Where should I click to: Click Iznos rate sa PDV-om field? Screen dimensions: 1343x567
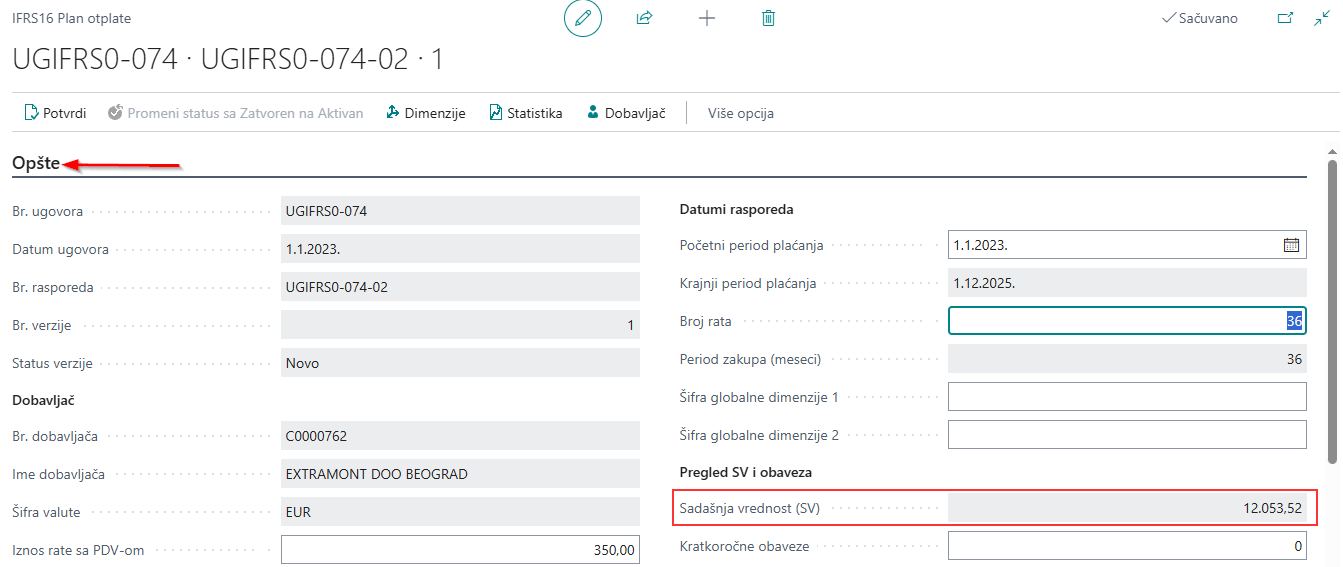pos(460,550)
